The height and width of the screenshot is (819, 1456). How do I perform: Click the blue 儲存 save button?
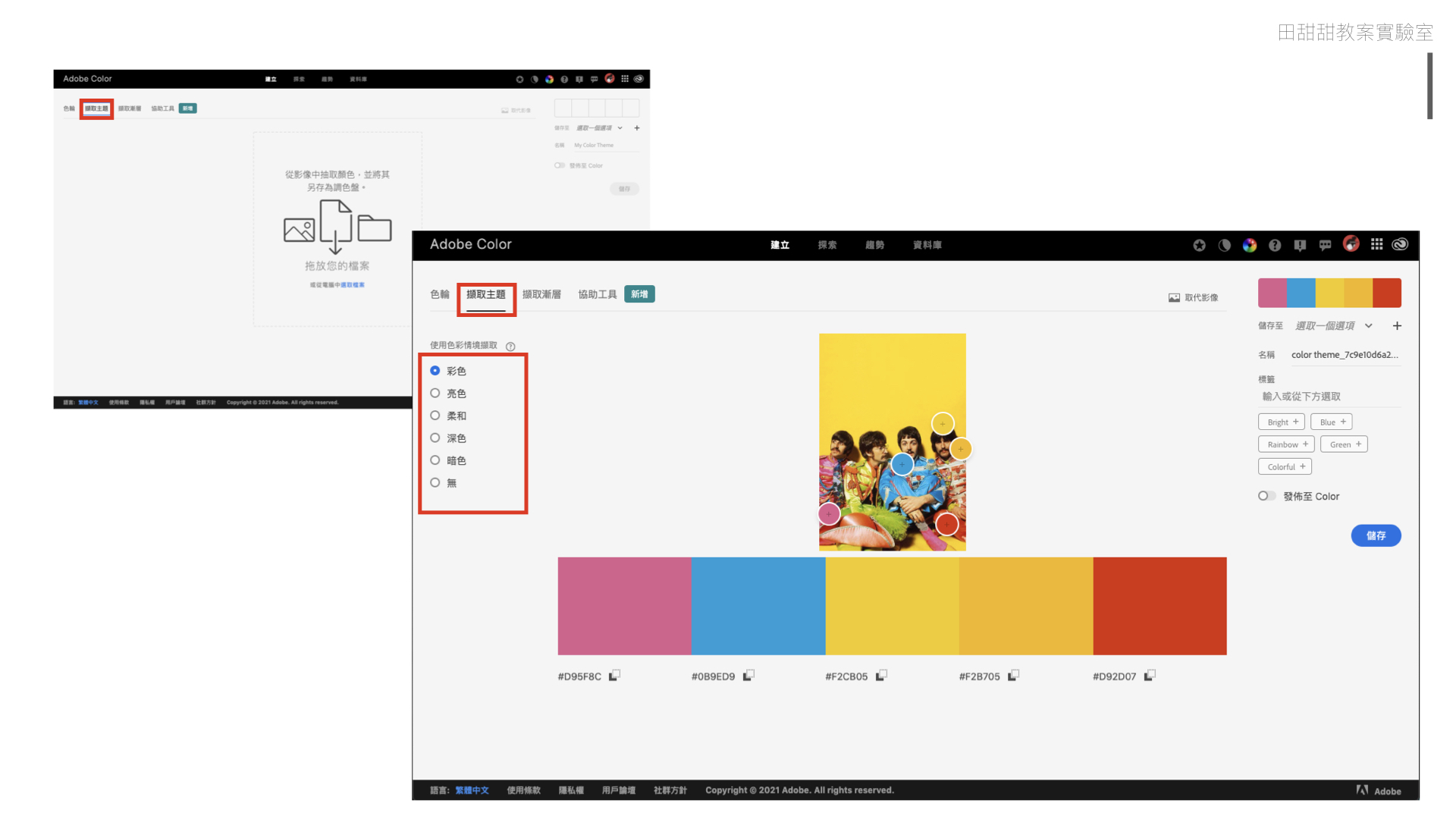tap(1376, 535)
